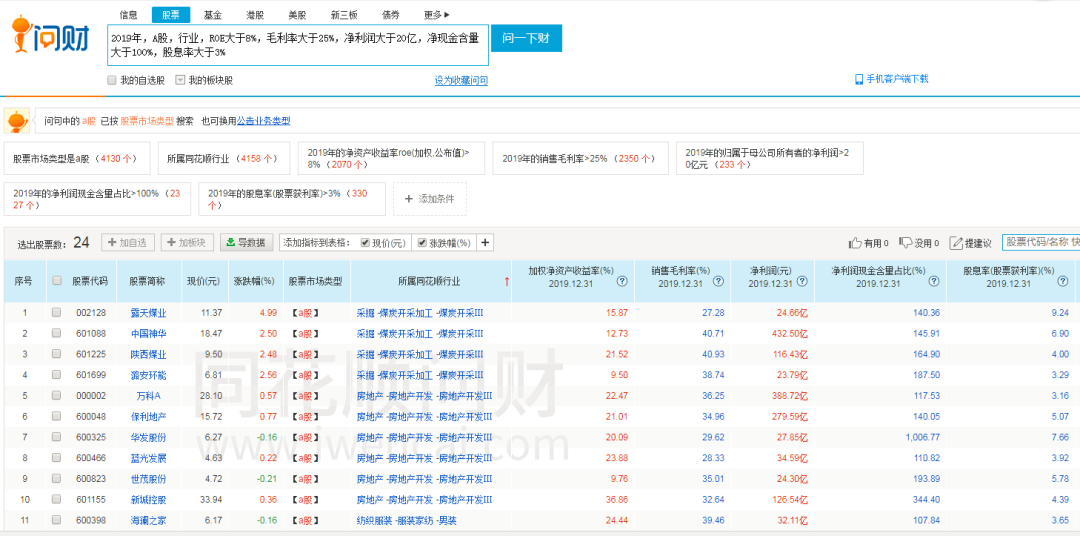This screenshot has width=1080, height=536.
Task: Check the row checkbox for 海澜之家
Action: [56, 520]
